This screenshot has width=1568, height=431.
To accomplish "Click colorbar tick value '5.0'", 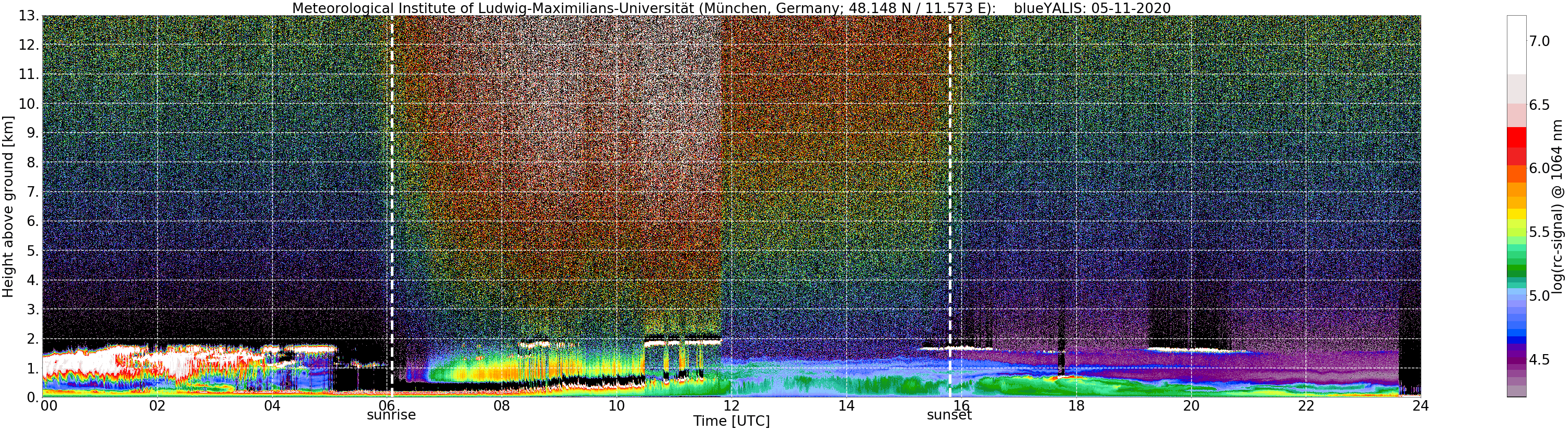I will [1539, 296].
